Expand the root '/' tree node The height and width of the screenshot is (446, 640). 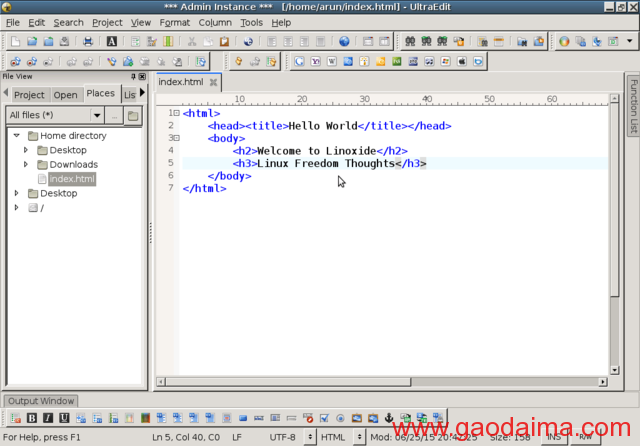pos(17,208)
